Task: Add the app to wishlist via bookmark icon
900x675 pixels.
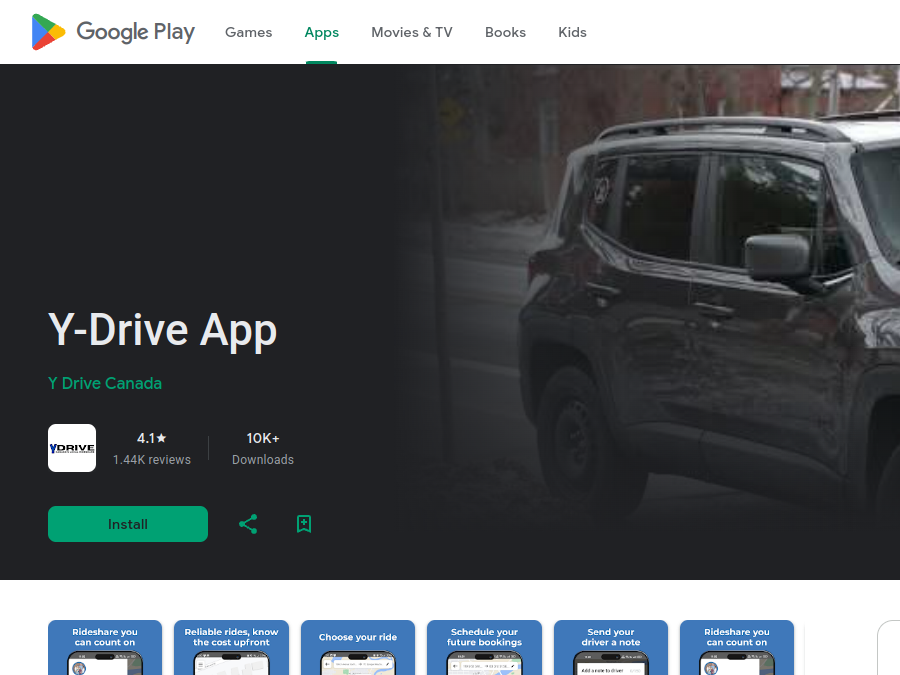Action: (304, 524)
